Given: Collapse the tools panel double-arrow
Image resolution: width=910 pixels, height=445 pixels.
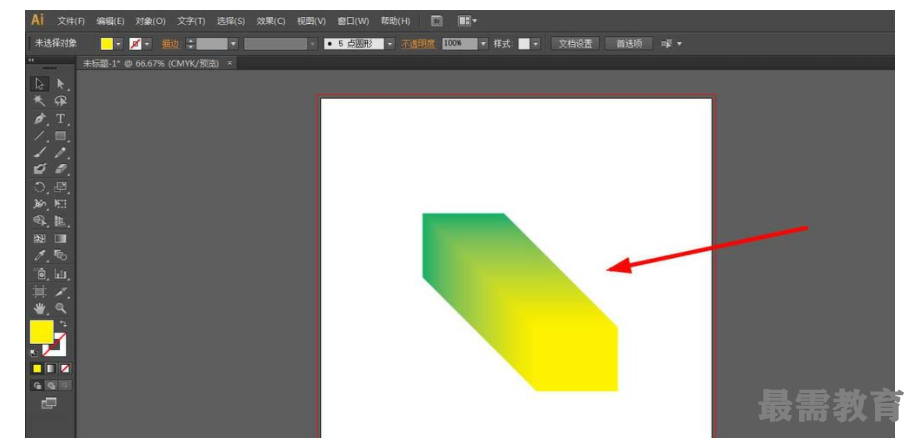Looking at the screenshot, I should point(31,60).
